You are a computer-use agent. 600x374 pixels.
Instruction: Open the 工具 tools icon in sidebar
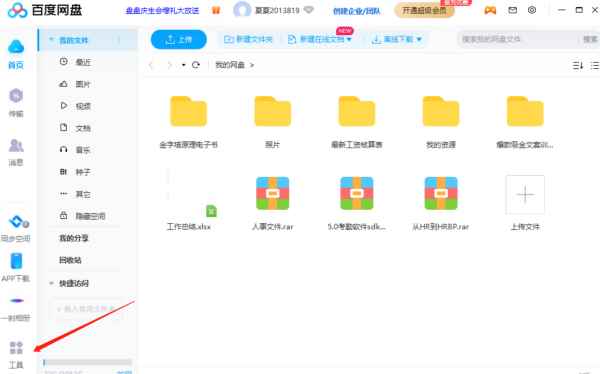(16, 348)
